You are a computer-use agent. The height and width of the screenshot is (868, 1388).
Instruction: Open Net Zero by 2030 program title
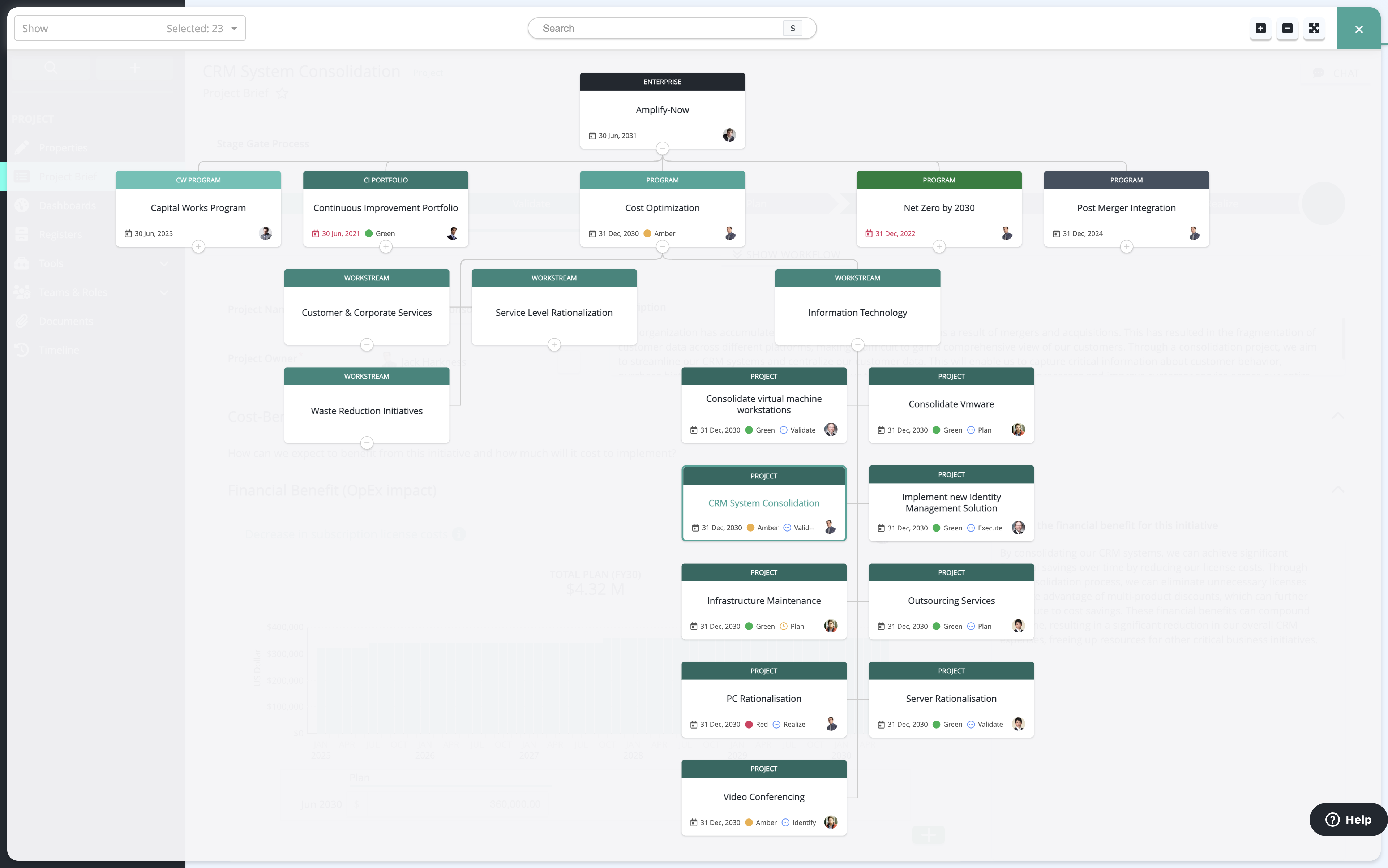939,208
